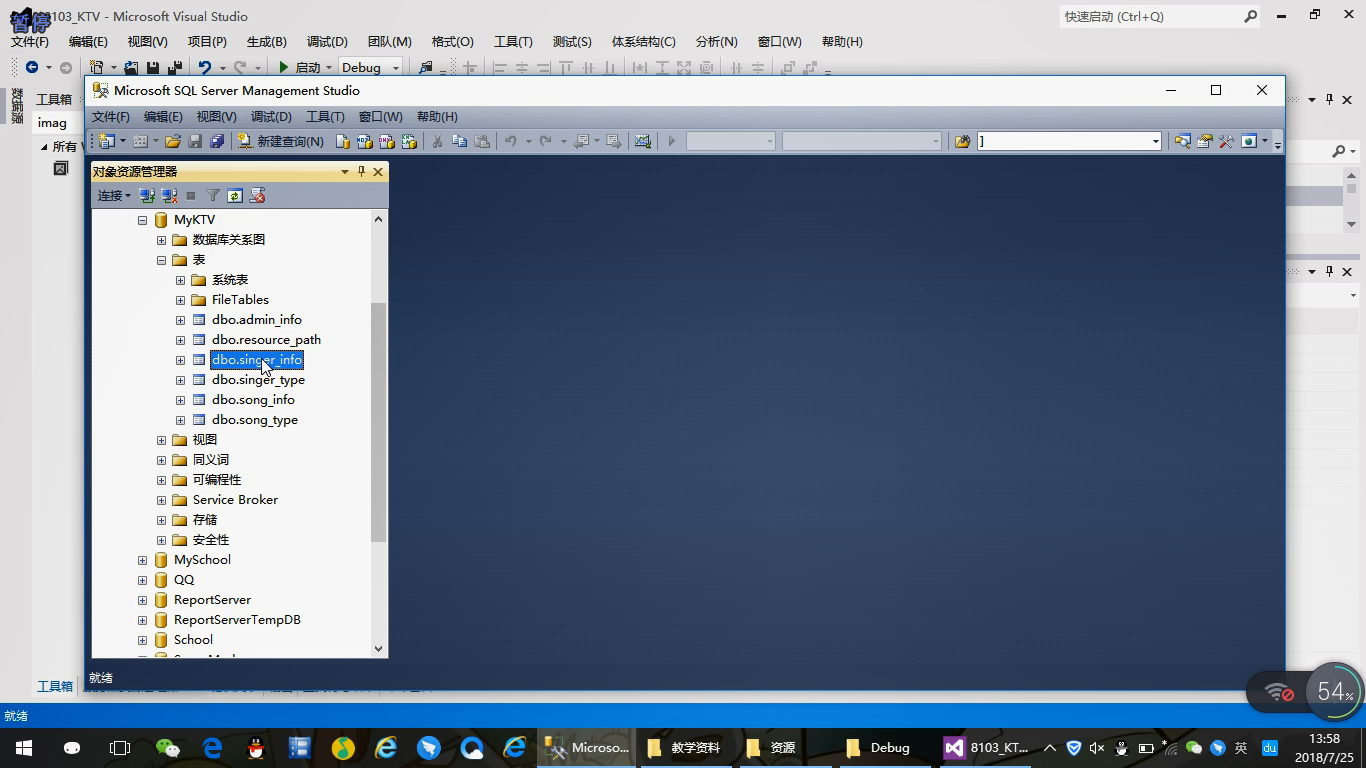Expand the dbo.admin_info table
The width and height of the screenshot is (1366, 768).
click(180, 320)
